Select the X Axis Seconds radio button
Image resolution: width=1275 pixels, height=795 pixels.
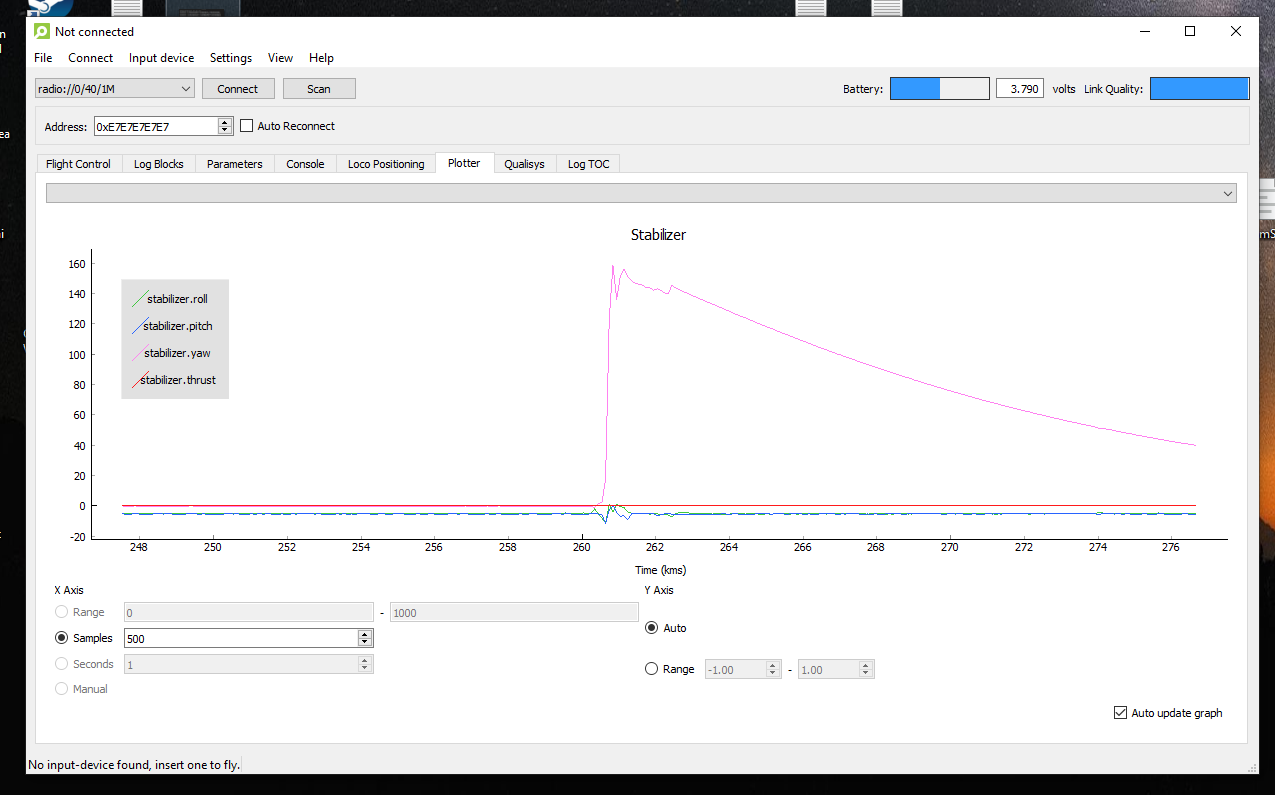(62, 664)
